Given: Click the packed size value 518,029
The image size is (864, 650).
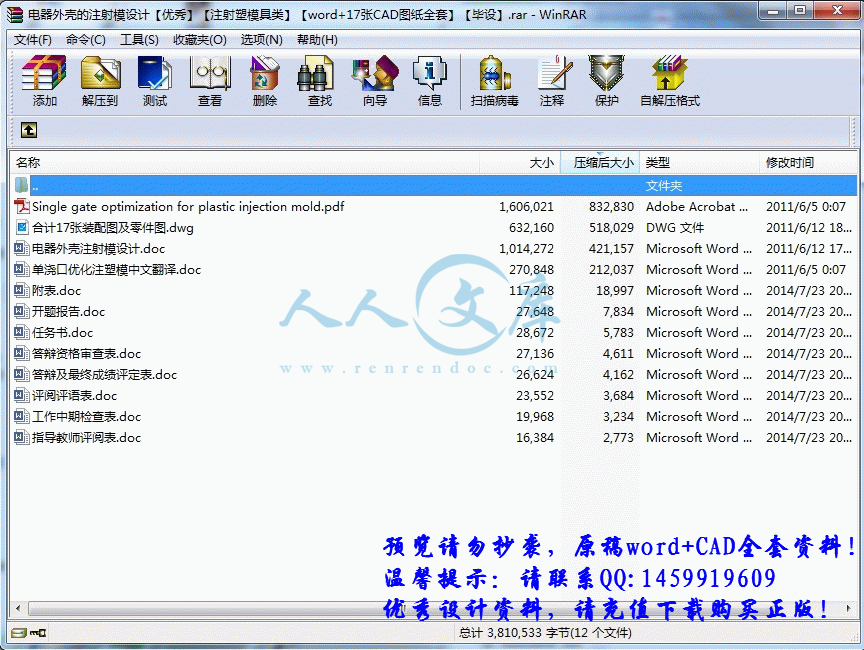Looking at the screenshot, I should [611, 228].
